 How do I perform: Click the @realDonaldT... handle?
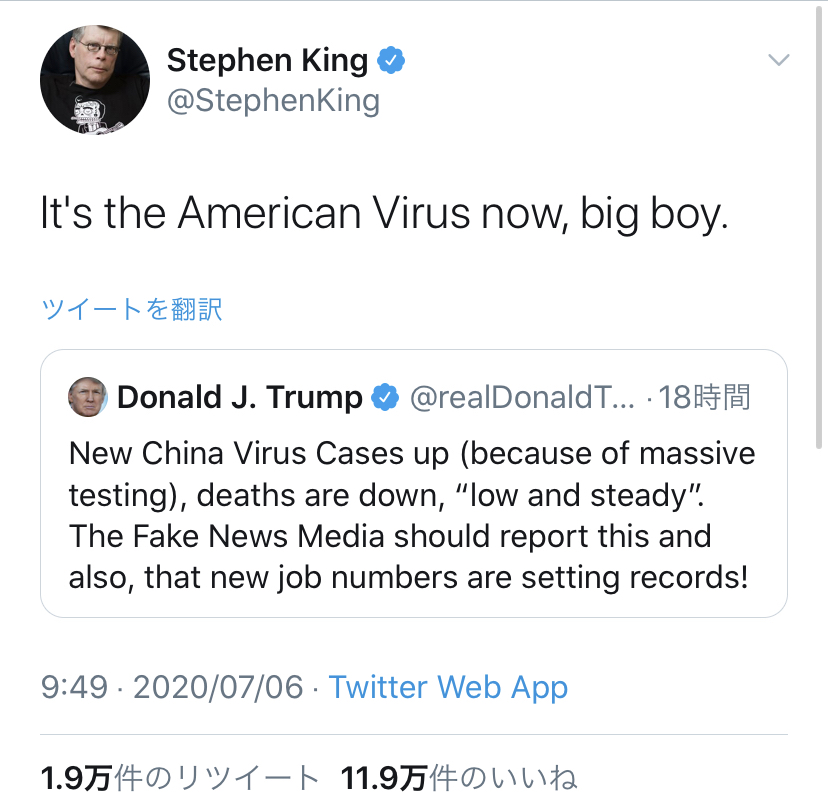pos(522,398)
